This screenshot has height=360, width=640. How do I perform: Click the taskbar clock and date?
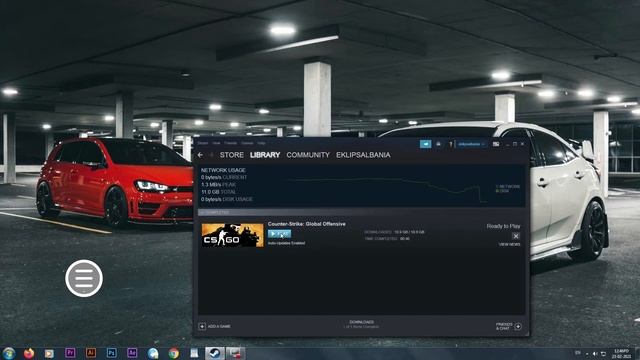[x=621, y=353]
